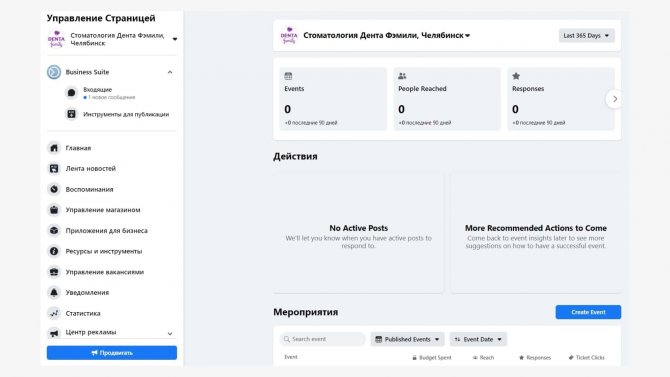Click the Denta Family logo in header
Viewport: 670px width, 377px height.
(289, 35)
